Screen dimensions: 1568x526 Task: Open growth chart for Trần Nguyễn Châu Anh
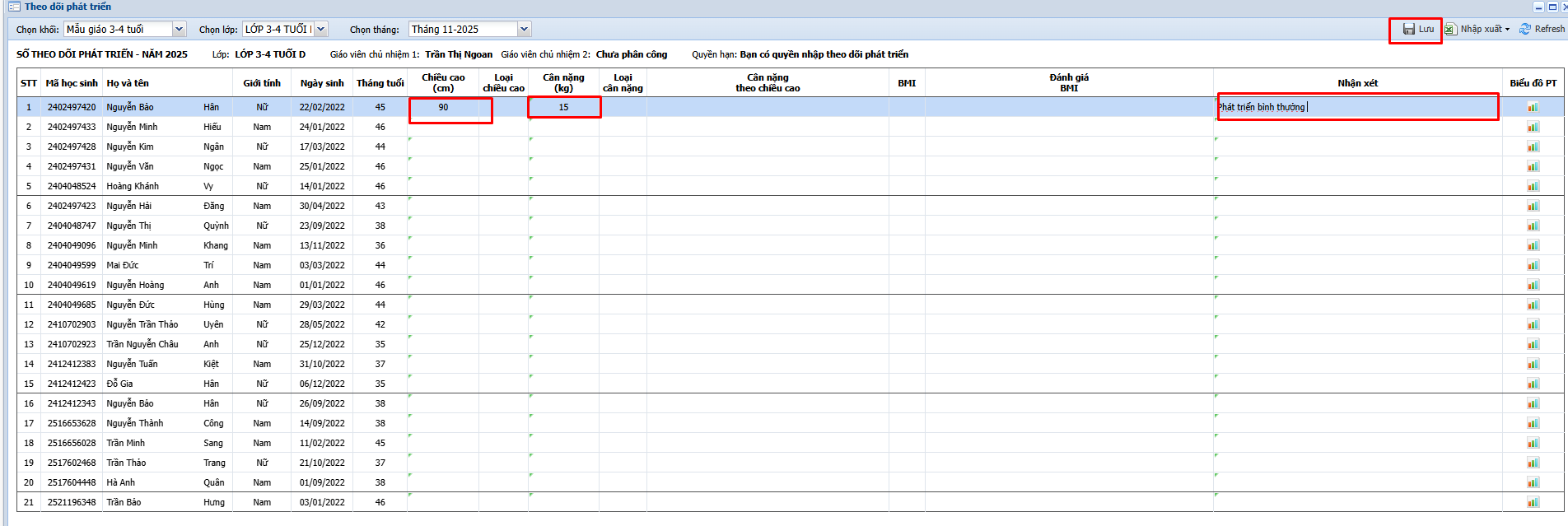(x=1533, y=344)
